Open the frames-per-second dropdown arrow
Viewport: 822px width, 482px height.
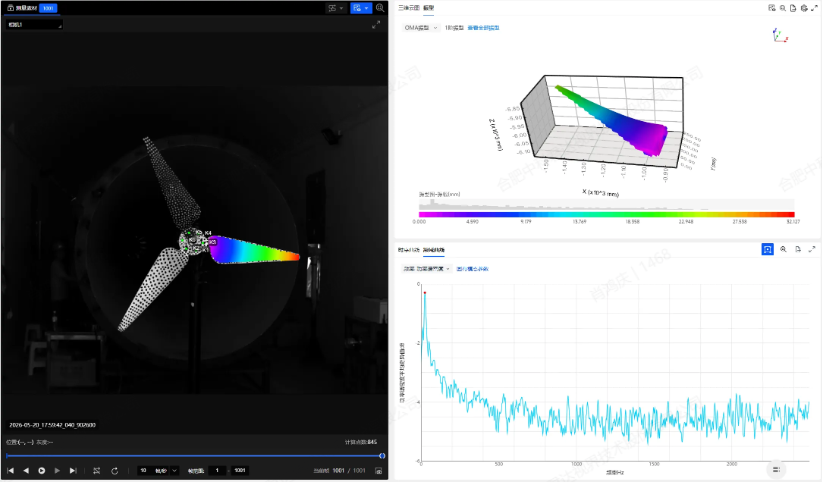(175, 470)
